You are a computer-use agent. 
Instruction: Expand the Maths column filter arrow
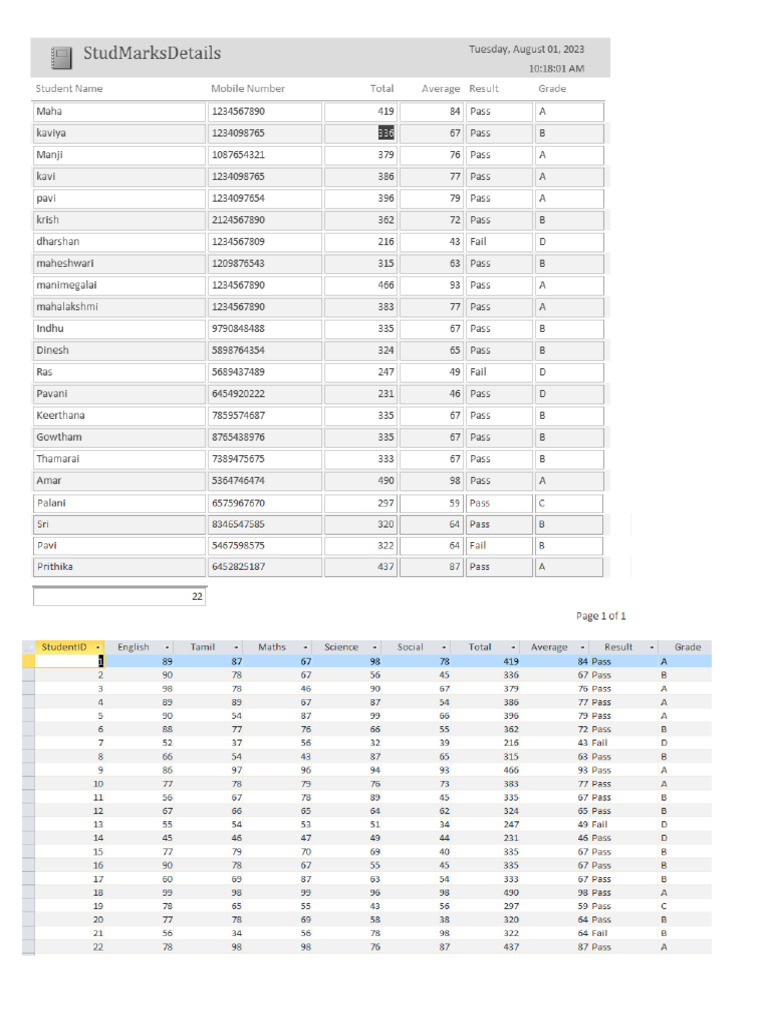click(x=306, y=647)
